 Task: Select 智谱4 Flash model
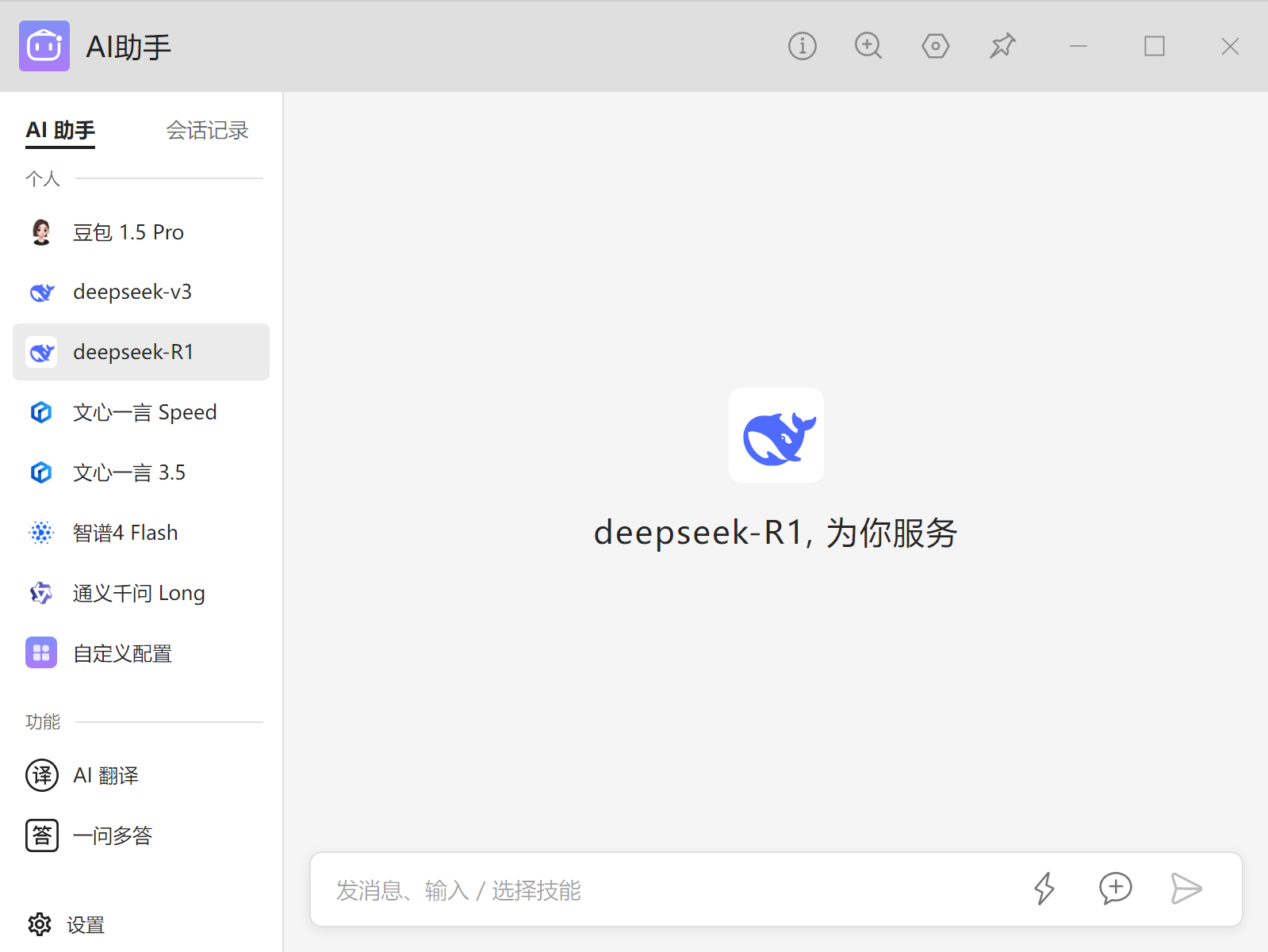tap(141, 533)
